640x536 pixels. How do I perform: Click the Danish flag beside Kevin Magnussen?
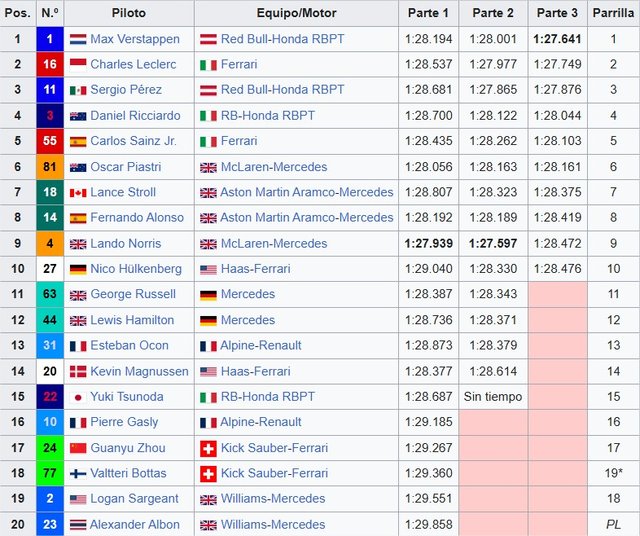(78, 371)
